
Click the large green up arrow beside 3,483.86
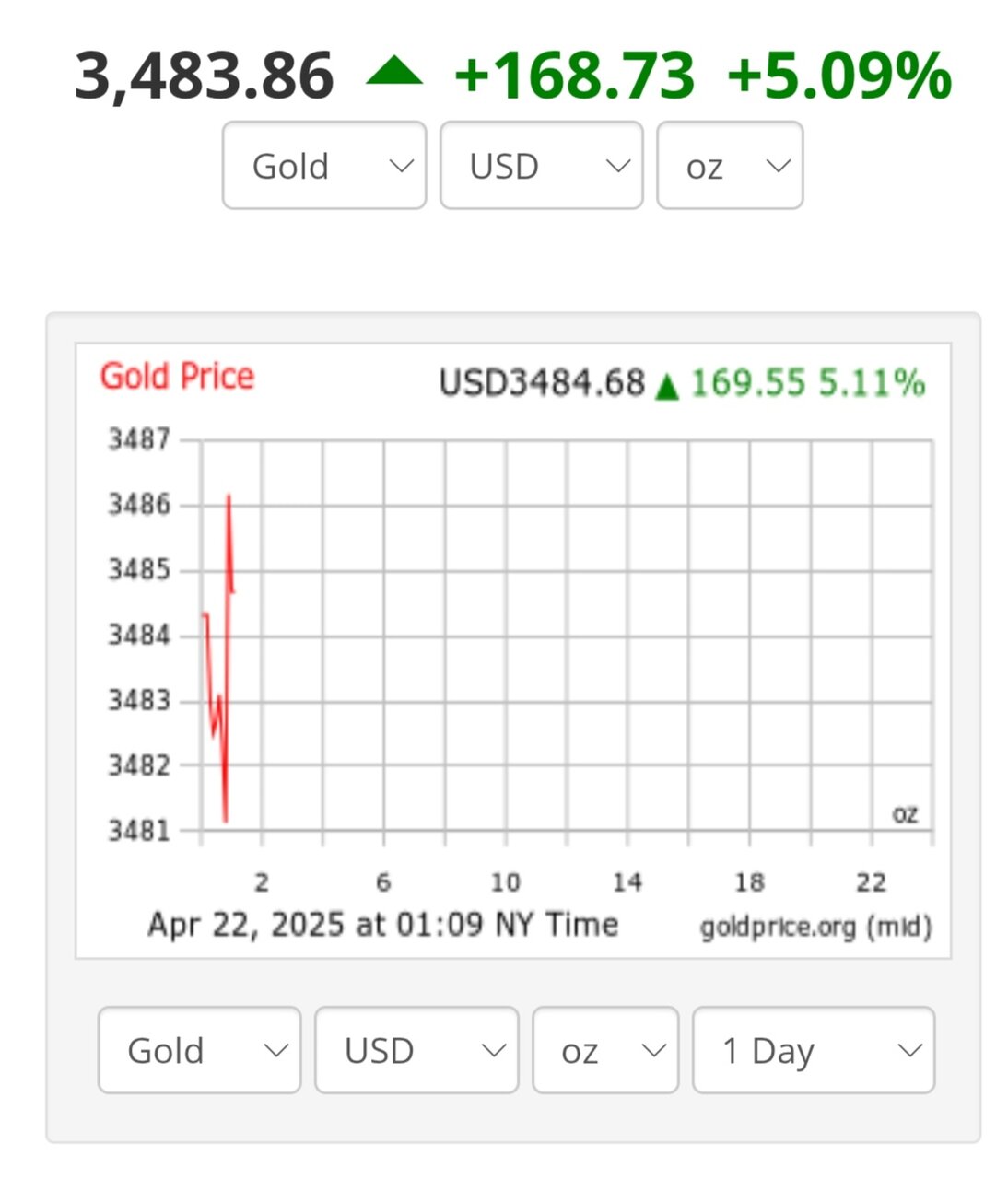394,71
